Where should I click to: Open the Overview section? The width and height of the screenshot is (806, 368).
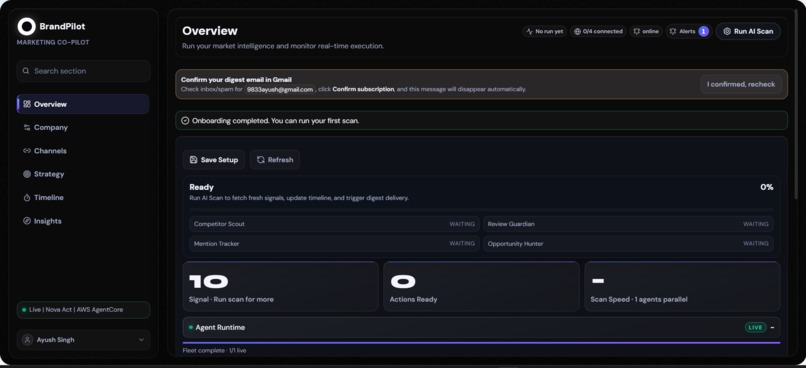pos(83,104)
